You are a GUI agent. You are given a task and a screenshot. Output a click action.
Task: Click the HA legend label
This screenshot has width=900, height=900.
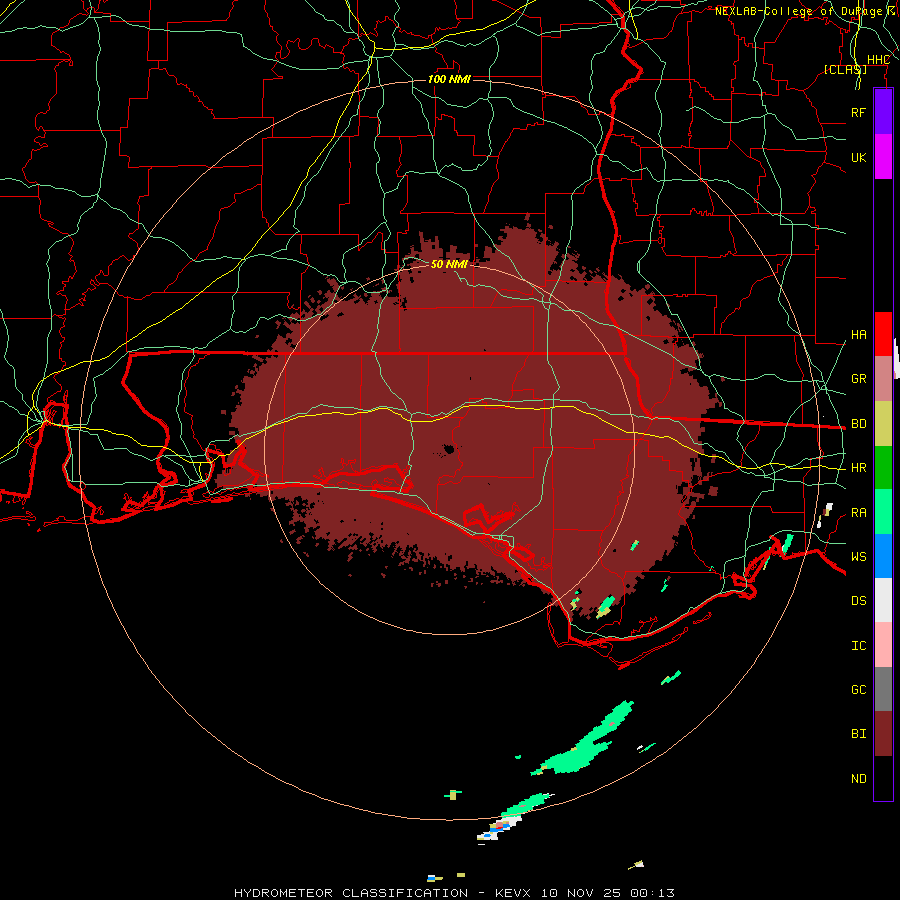858,335
